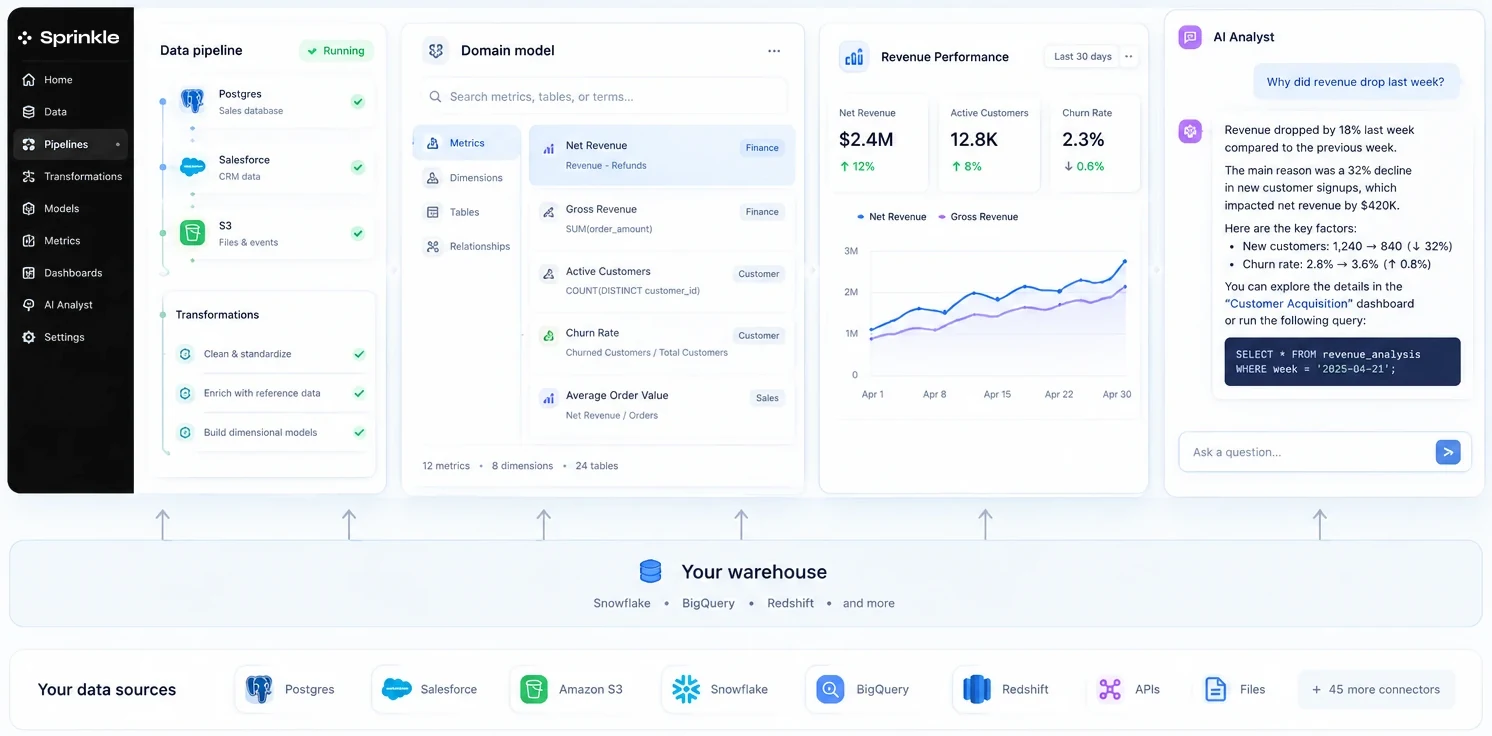Select Pipelines in the sidebar

point(70,144)
